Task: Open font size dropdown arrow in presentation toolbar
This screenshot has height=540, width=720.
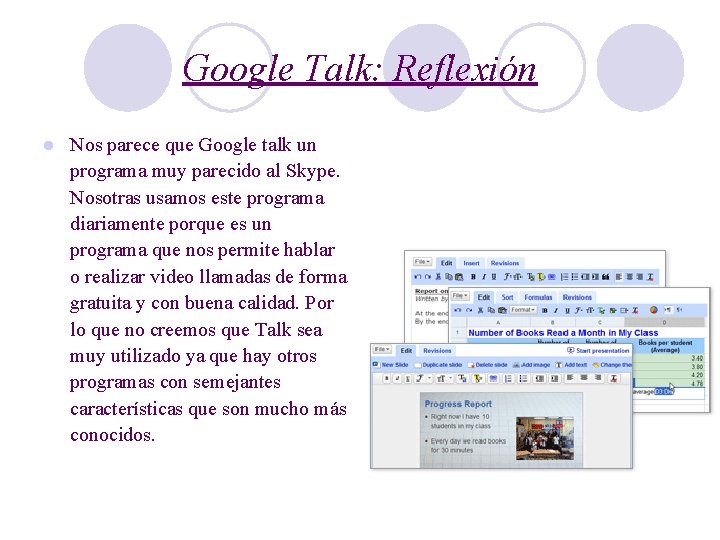Action: click(x=451, y=378)
